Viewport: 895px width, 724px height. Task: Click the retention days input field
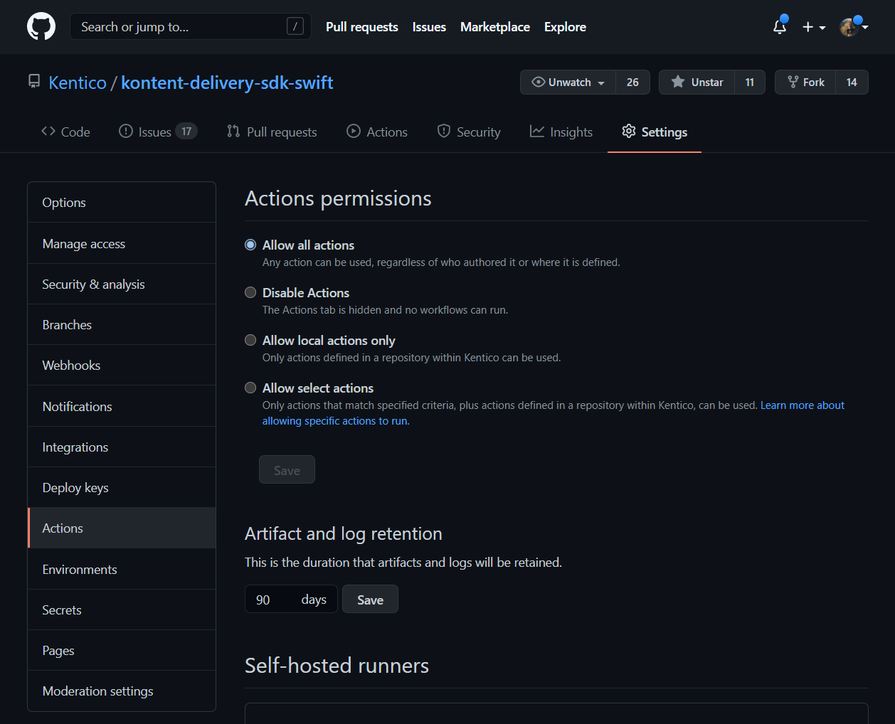tap(272, 600)
